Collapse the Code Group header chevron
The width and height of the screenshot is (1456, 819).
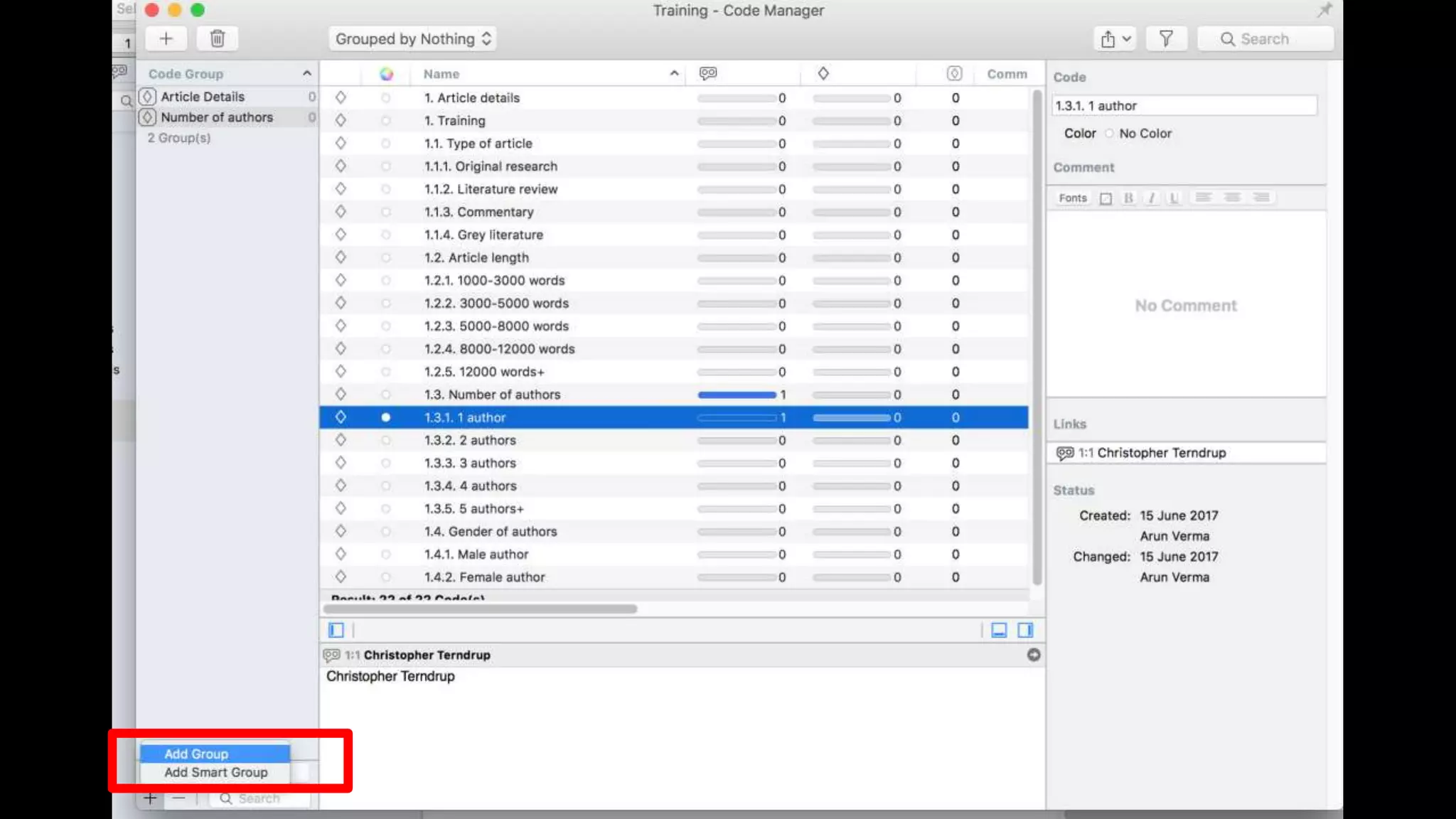[x=306, y=73]
